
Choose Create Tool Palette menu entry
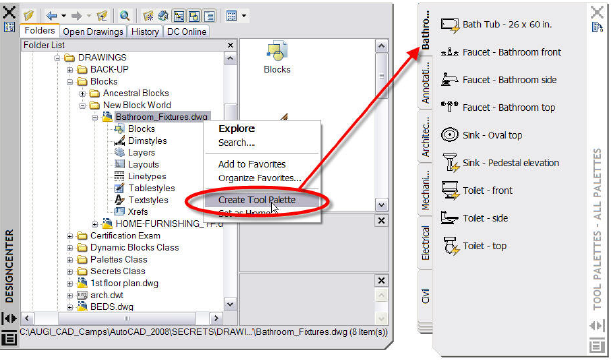[x=257, y=200]
